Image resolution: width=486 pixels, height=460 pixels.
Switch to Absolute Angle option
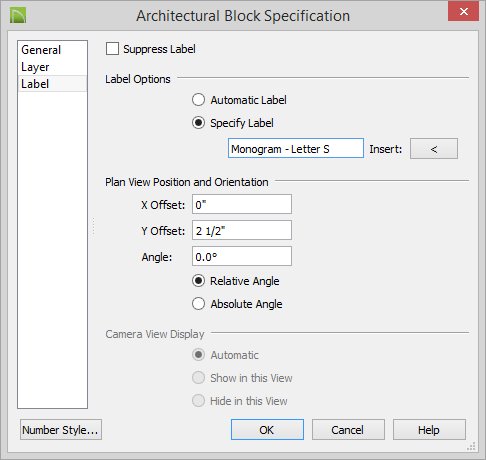[x=198, y=304]
